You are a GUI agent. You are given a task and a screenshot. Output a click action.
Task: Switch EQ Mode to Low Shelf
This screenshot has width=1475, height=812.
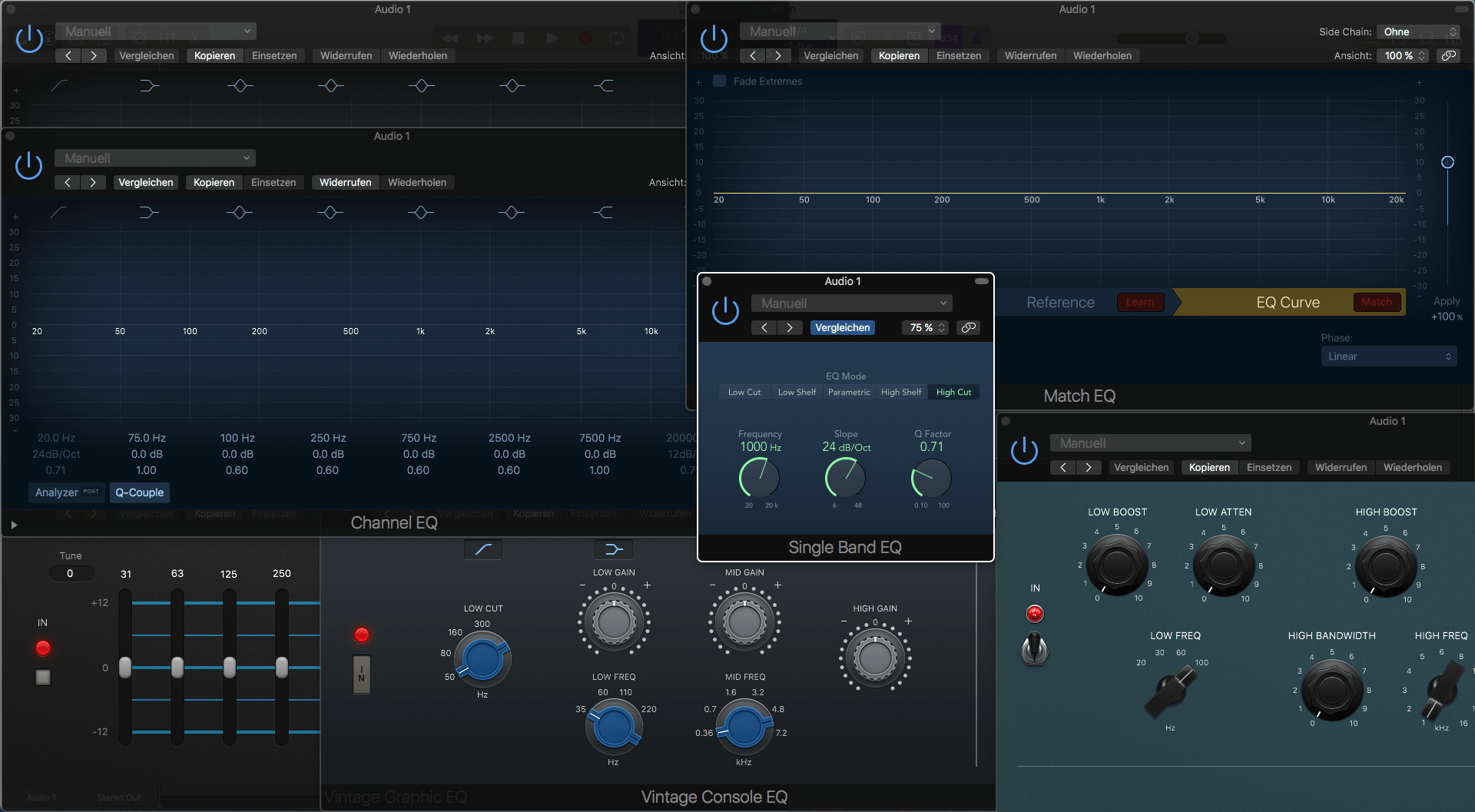pos(797,393)
